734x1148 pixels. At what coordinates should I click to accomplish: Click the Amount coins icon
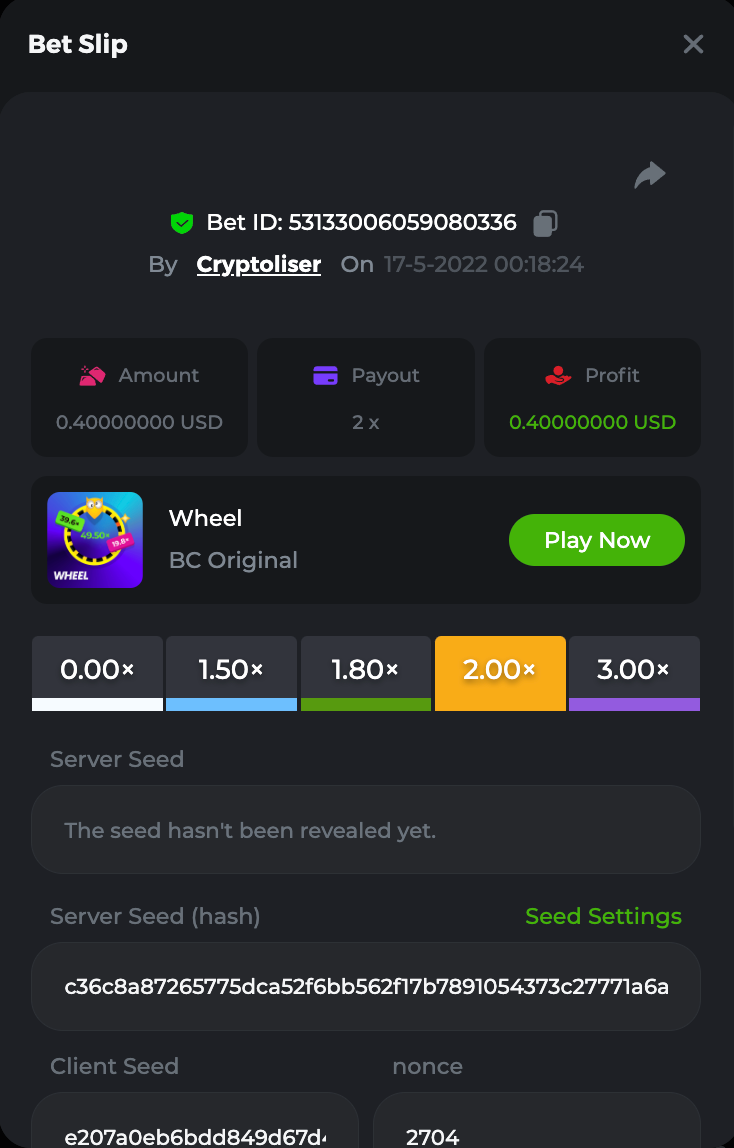[x=93, y=376]
